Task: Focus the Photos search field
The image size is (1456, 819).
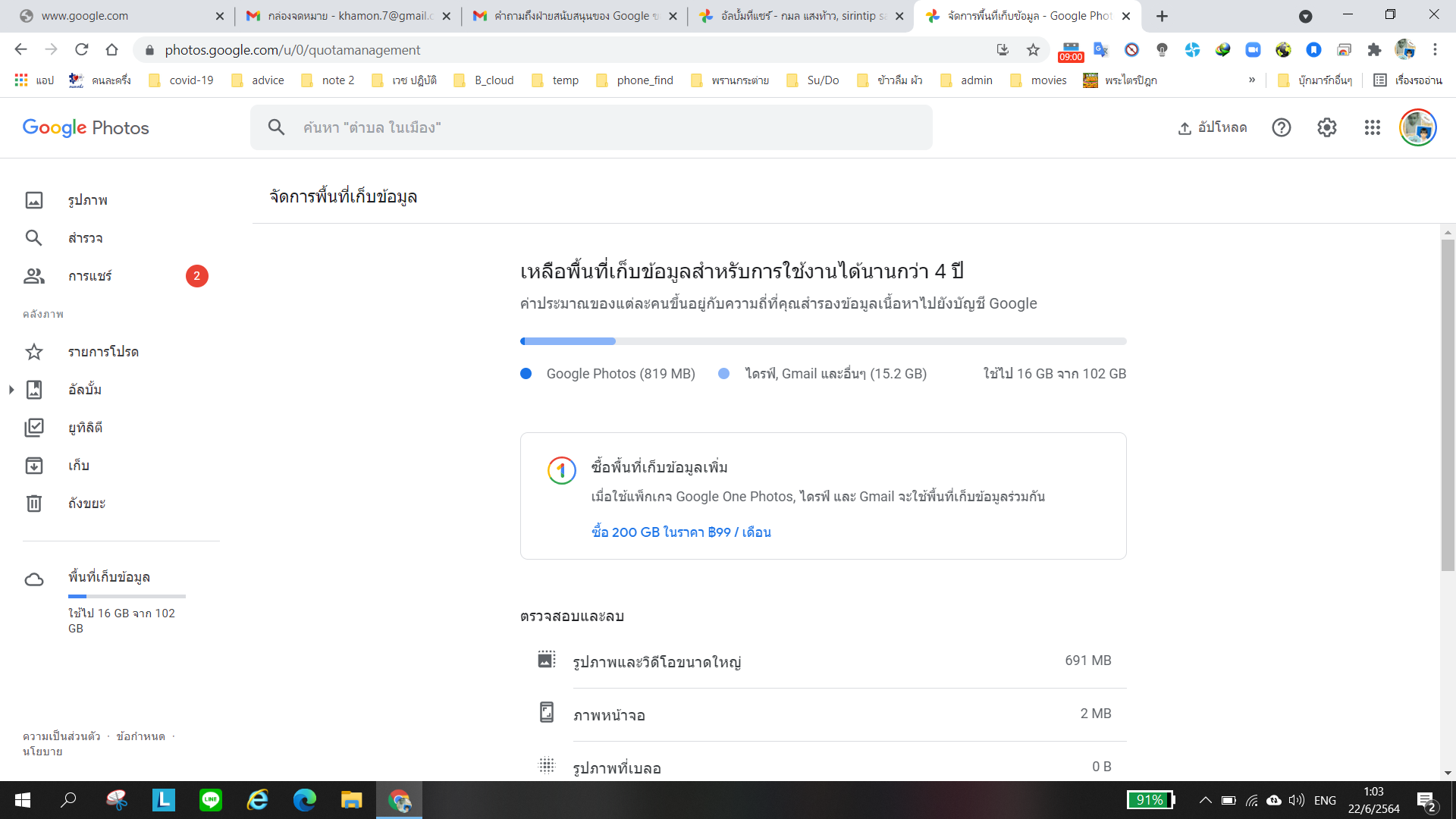Action: [591, 127]
